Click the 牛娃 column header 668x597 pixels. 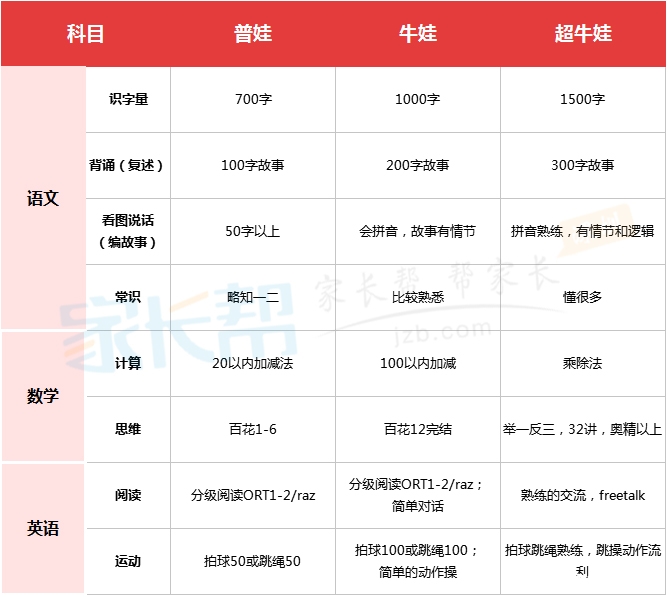pyautogui.click(x=418, y=34)
